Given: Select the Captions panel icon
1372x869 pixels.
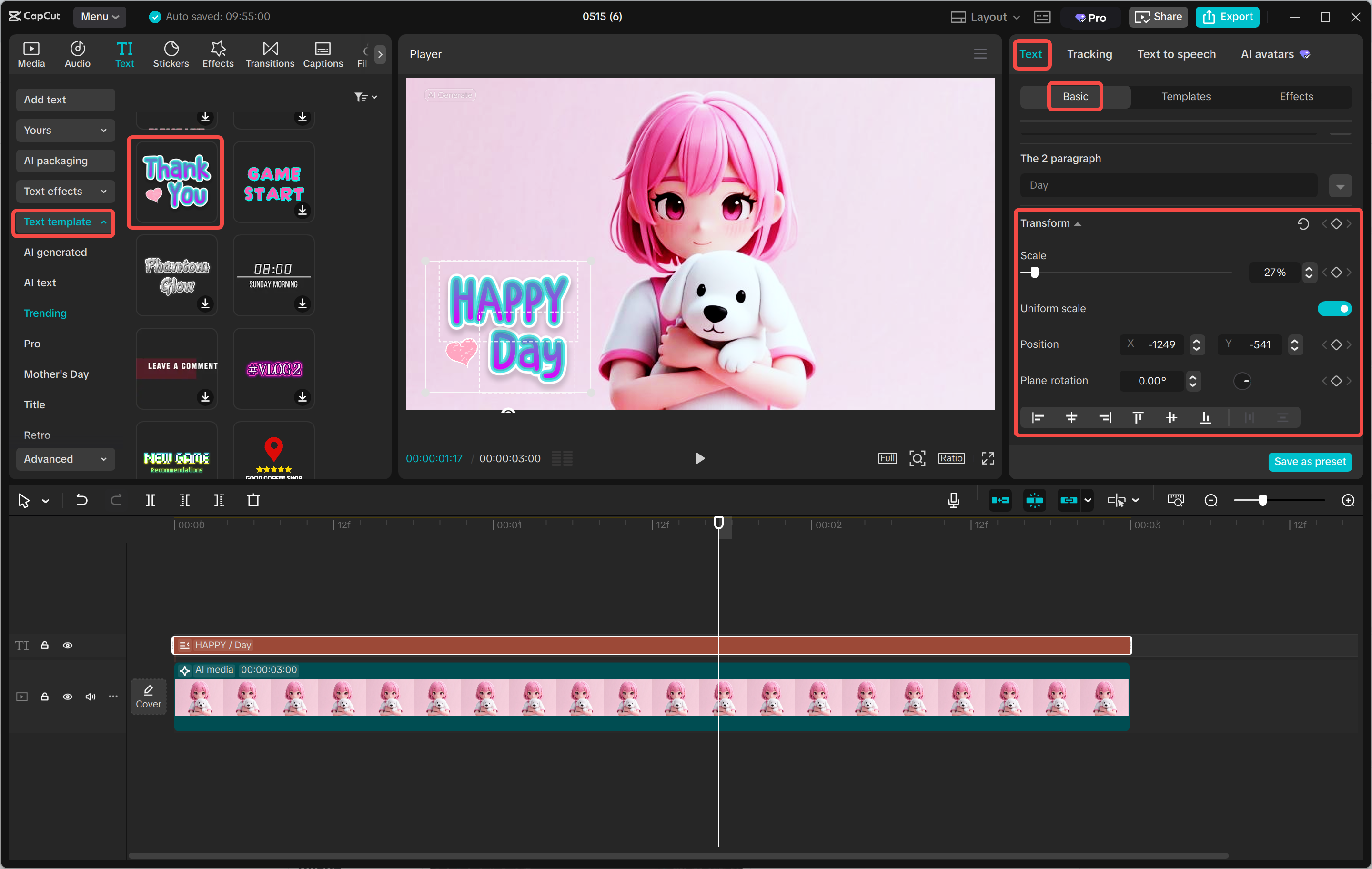Looking at the screenshot, I should tap(323, 53).
